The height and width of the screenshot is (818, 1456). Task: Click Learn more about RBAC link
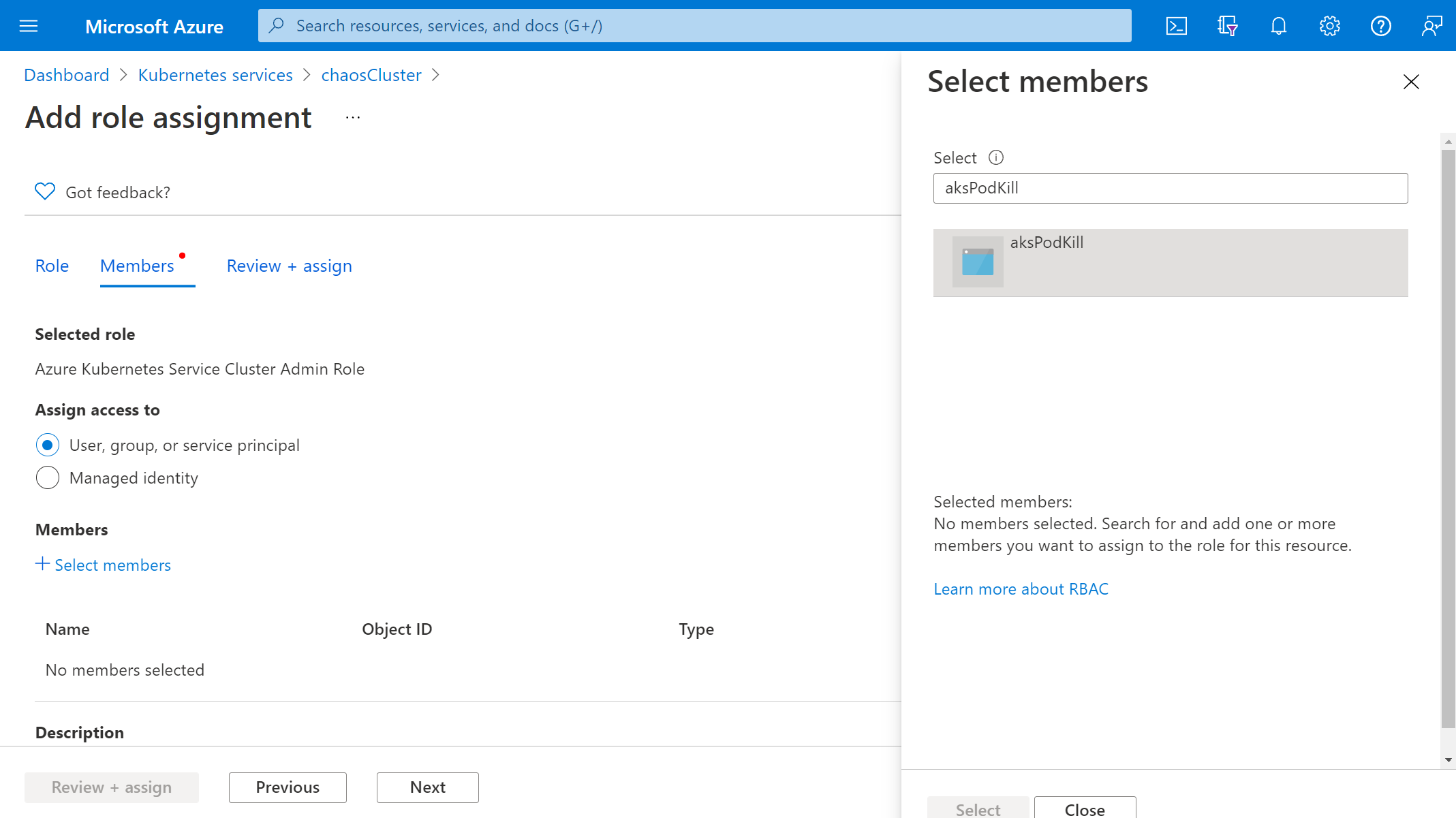pyautogui.click(x=1020, y=588)
